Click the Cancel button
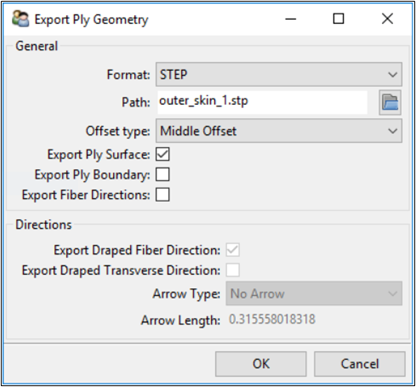 click(x=360, y=364)
